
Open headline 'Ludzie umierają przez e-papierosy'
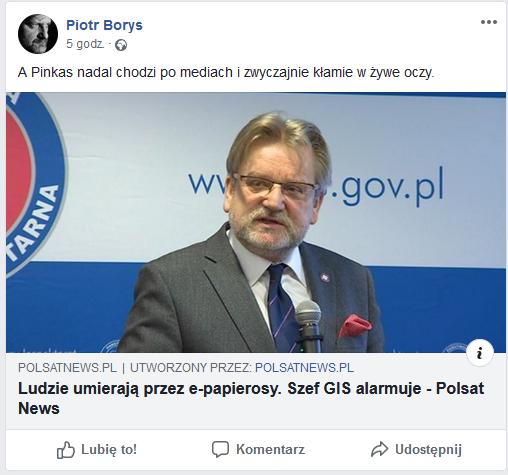click(251, 398)
